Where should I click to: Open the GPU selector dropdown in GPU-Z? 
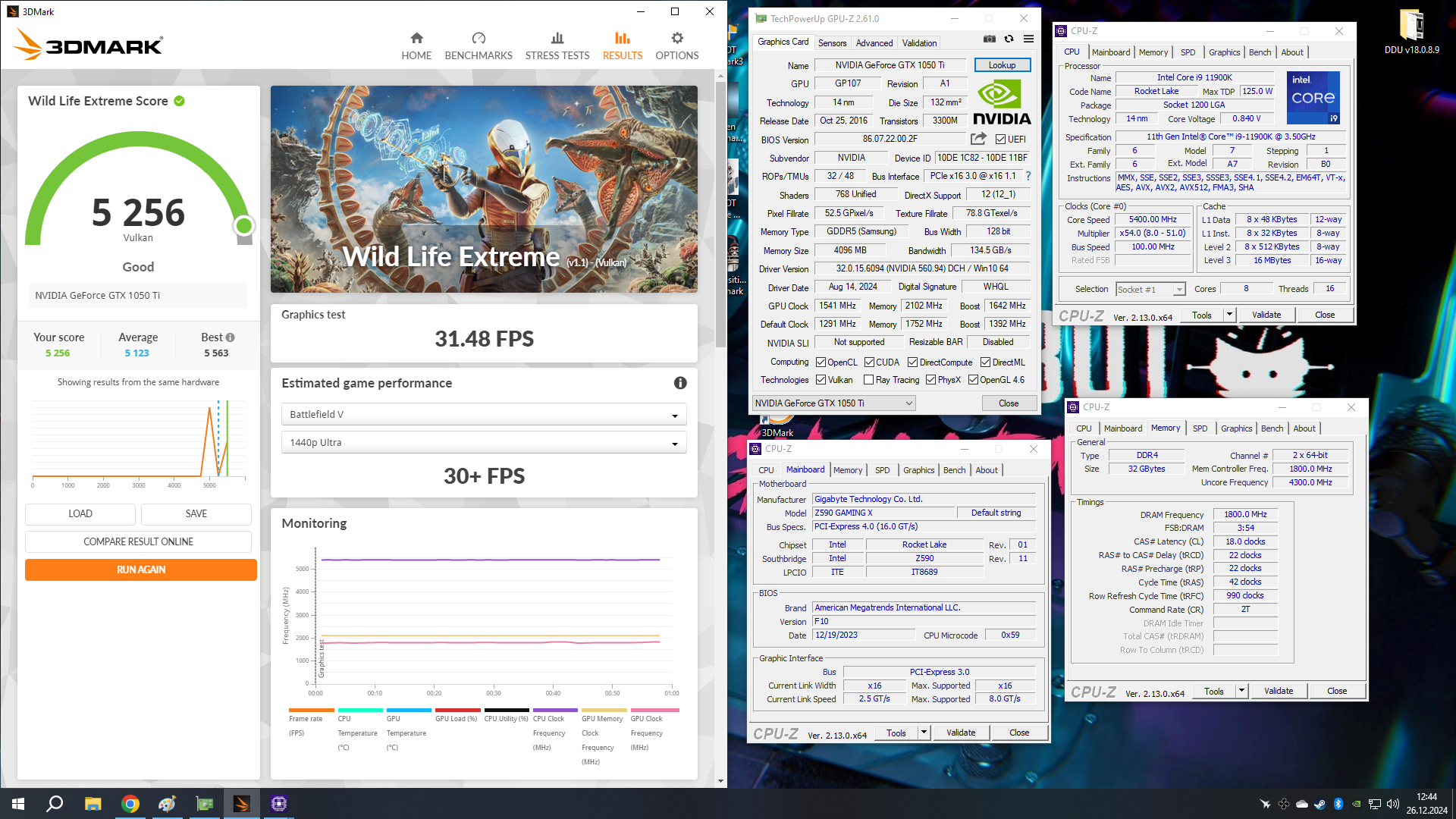(833, 403)
